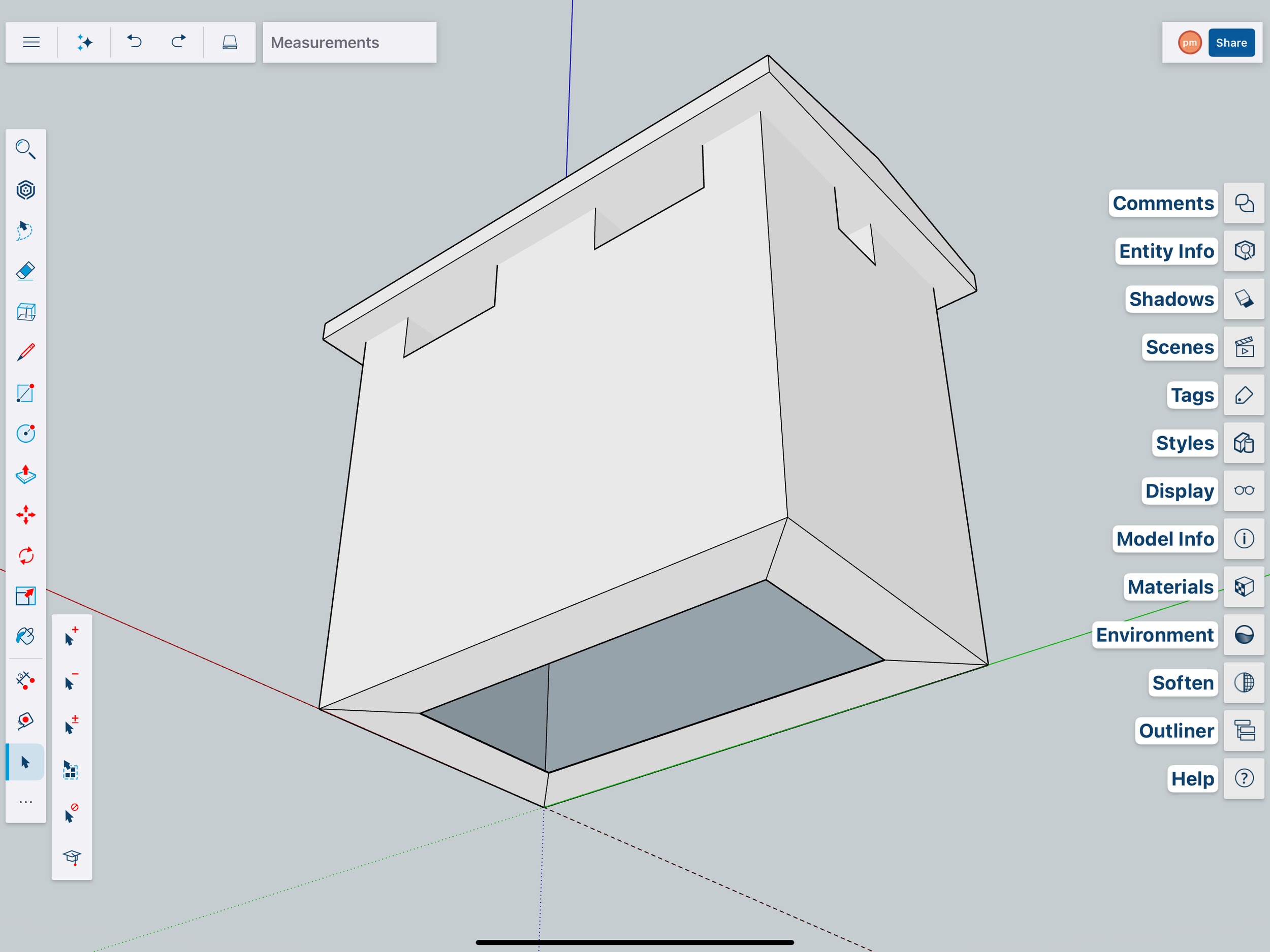This screenshot has height=952, width=1270.
Task: Click the Entity Info label
Action: tap(1166, 251)
